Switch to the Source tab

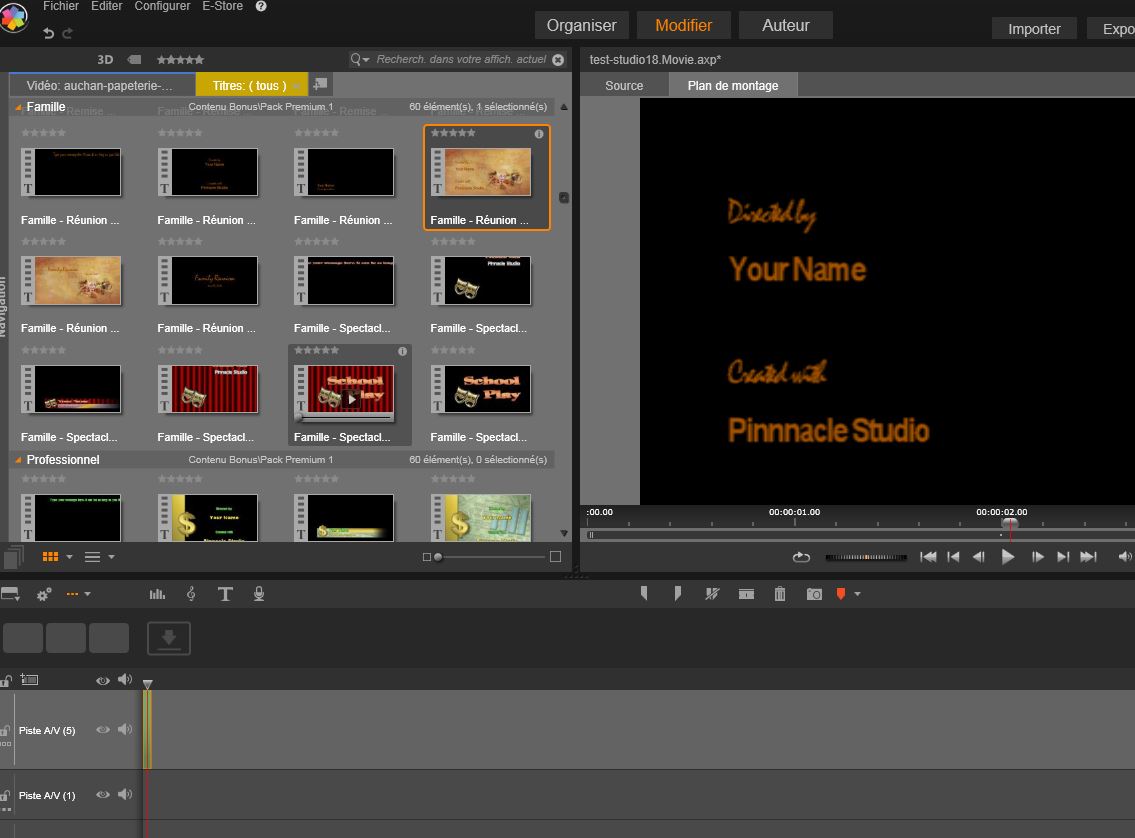point(624,85)
